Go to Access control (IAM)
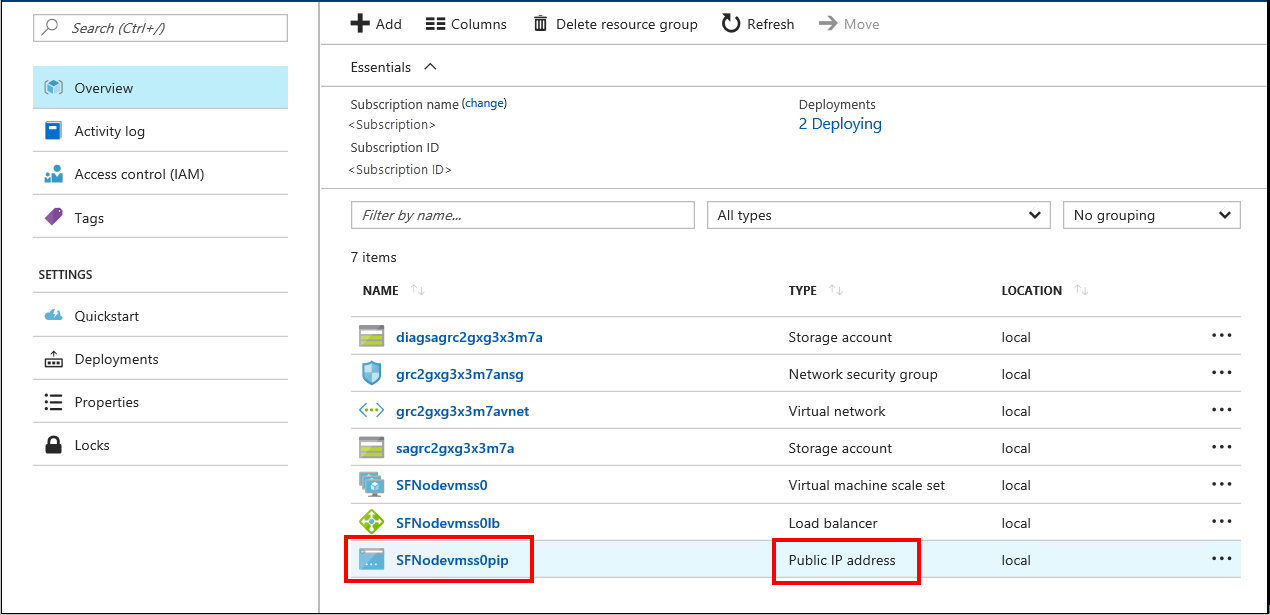 point(139,174)
